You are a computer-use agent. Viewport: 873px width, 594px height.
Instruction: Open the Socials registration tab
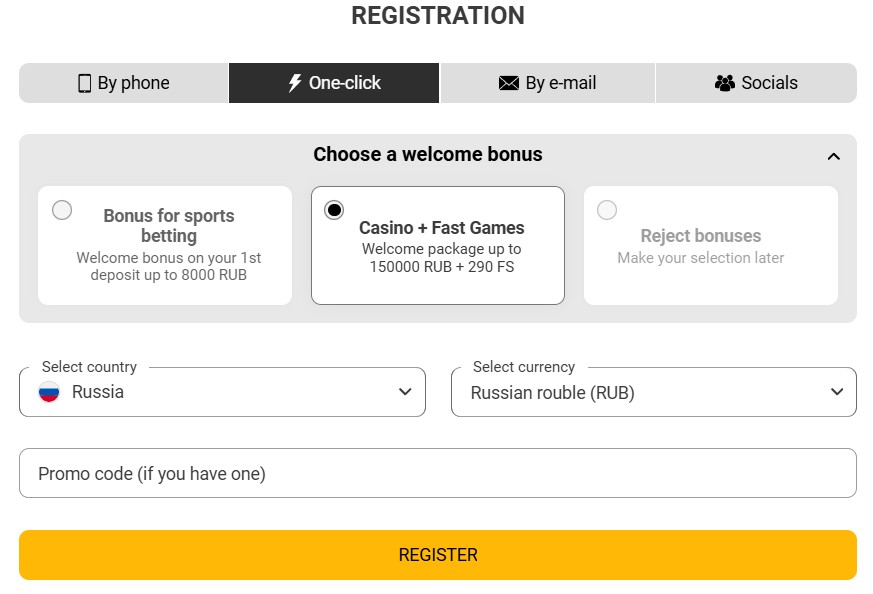[x=769, y=83]
